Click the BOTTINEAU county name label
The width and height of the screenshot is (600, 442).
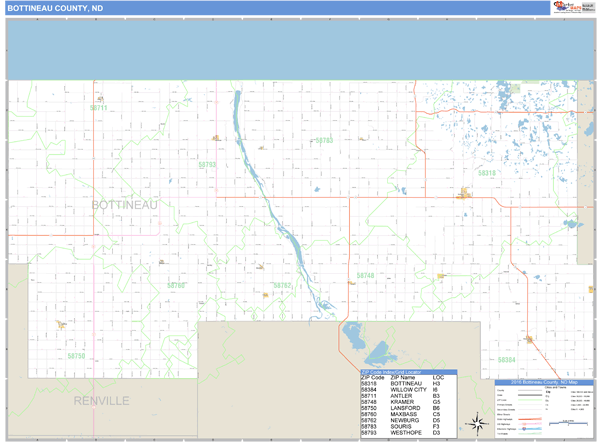(x=125, y=205)
